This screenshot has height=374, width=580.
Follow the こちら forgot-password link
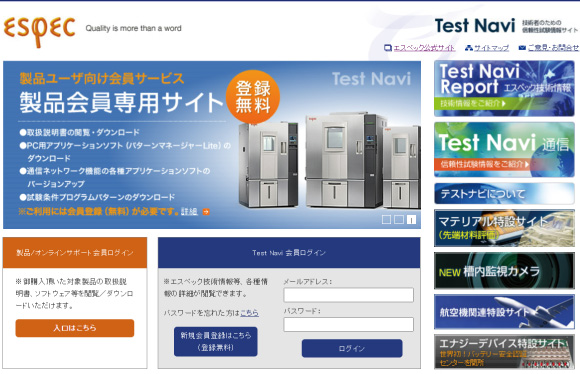coord(249,313)
